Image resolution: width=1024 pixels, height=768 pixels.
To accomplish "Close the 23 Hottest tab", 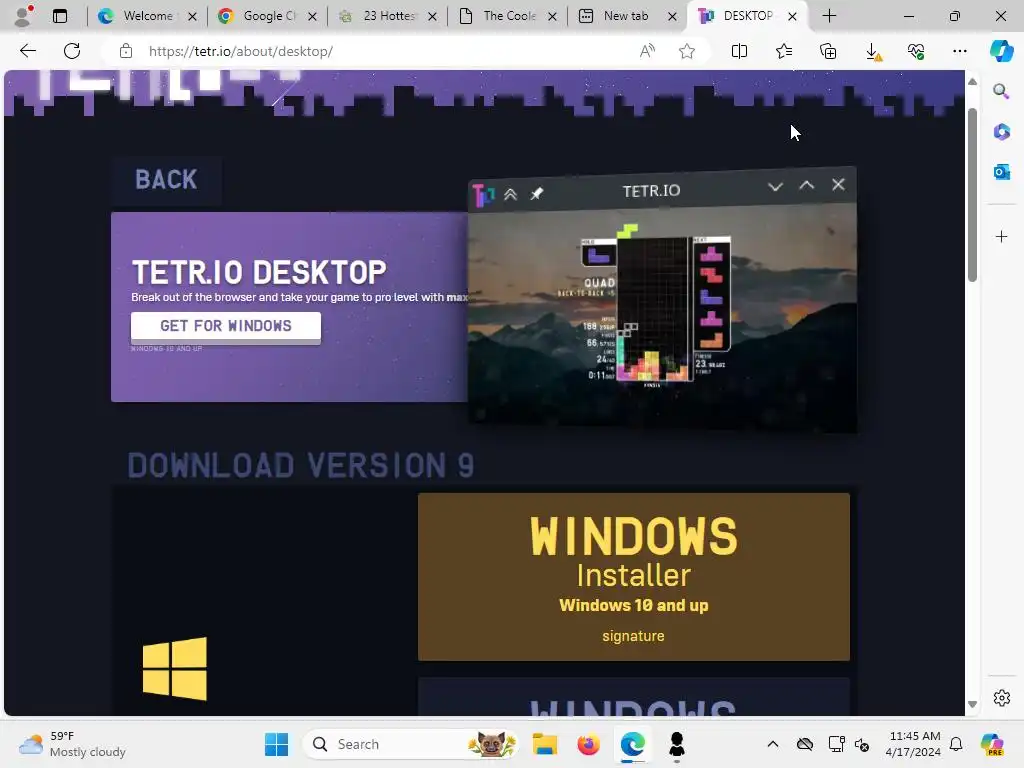I will coord(432,16).
